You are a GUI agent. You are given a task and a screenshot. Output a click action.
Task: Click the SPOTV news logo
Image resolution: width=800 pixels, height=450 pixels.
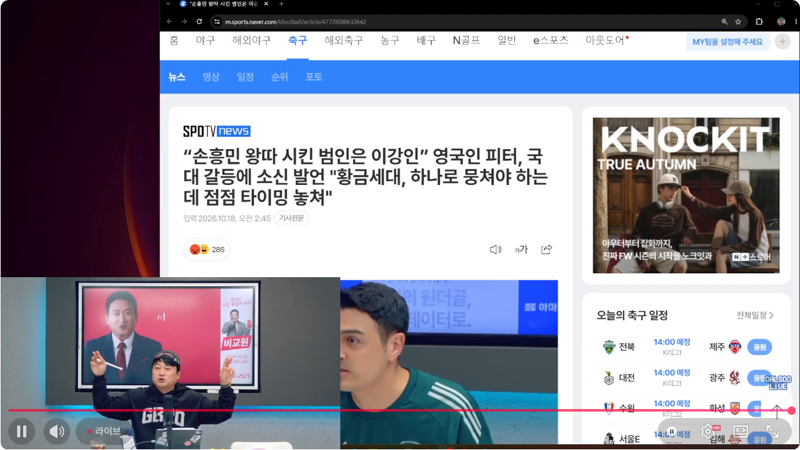(217, 131)
